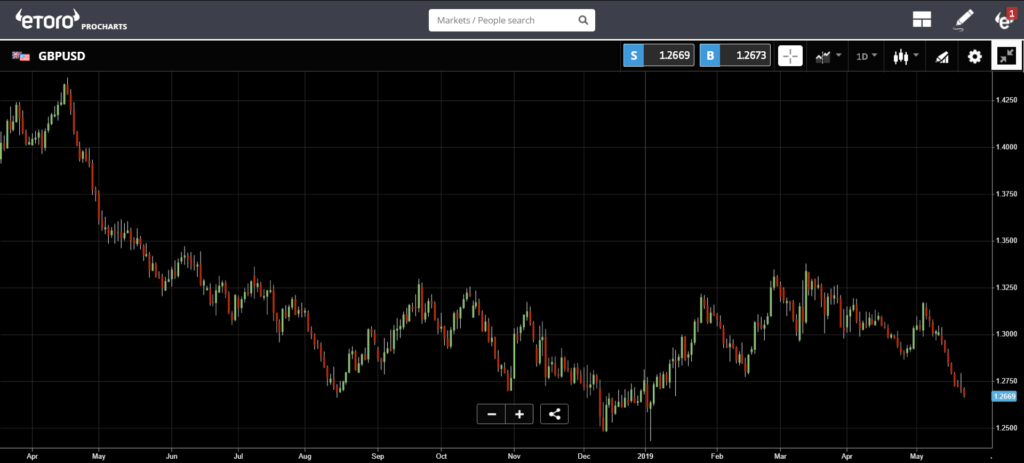The width and height of the screenshot is (1024, 463).
Task: Open eToro notifications with red badge
Action: 1004,19
